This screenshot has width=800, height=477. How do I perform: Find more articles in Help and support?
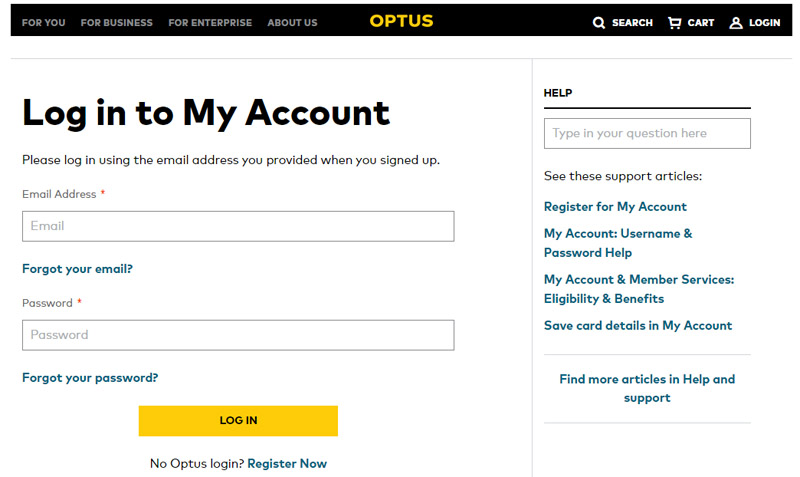tap(647, 388)
